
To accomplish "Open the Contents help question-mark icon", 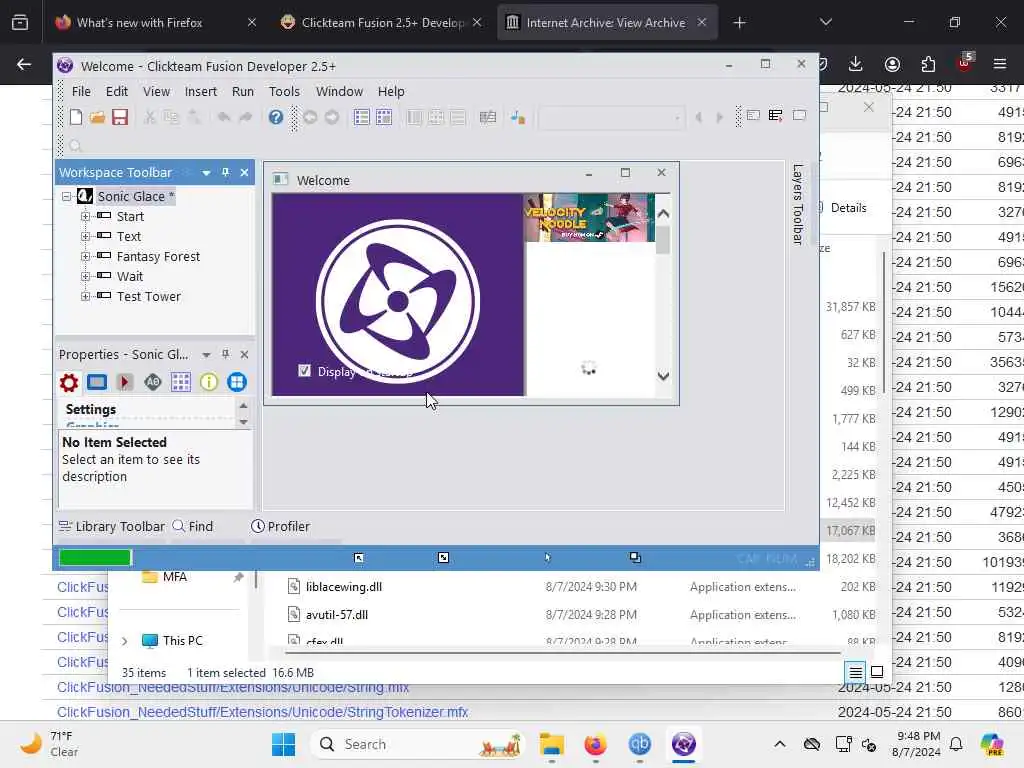I will click(276, 117).
